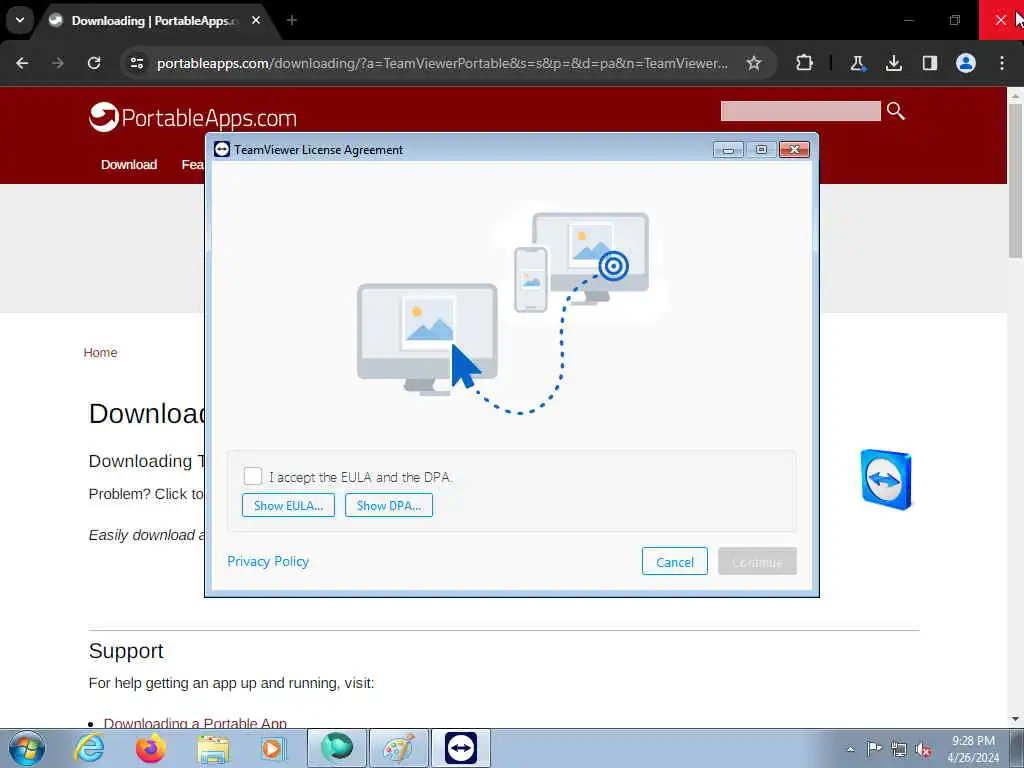Click the TeamViewer app logo on the page

click(x=886, y=480)
